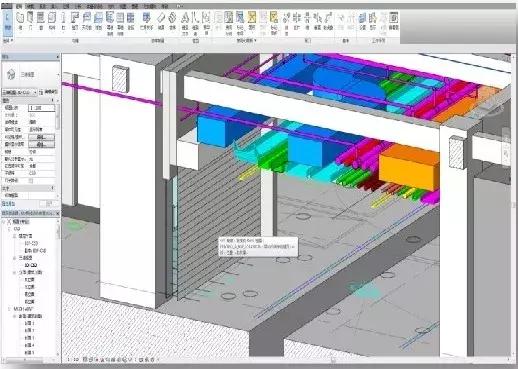
Task: Select the Mullion tool
Action: pos(131,21)
